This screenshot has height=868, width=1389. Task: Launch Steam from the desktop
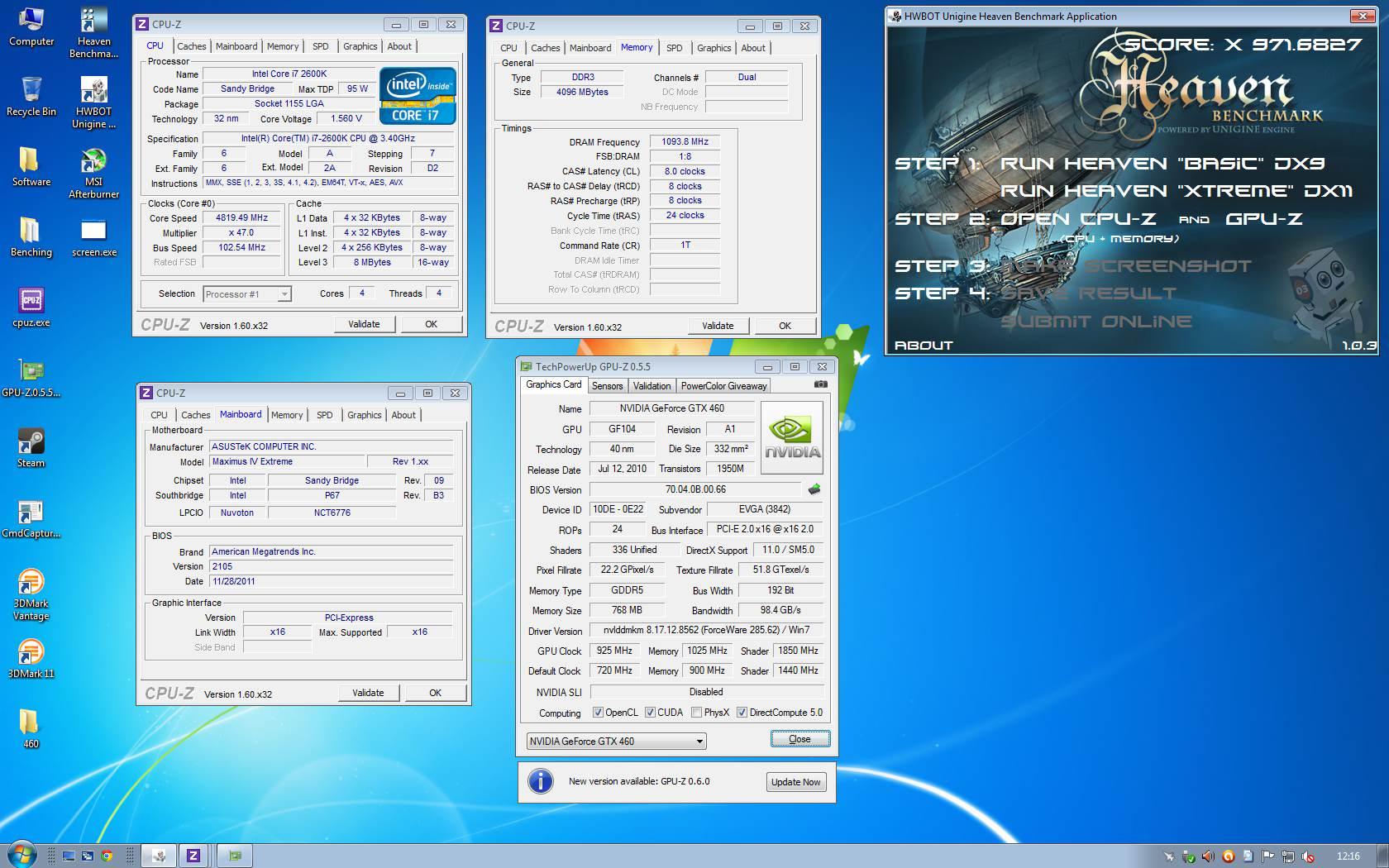point(31,448)
